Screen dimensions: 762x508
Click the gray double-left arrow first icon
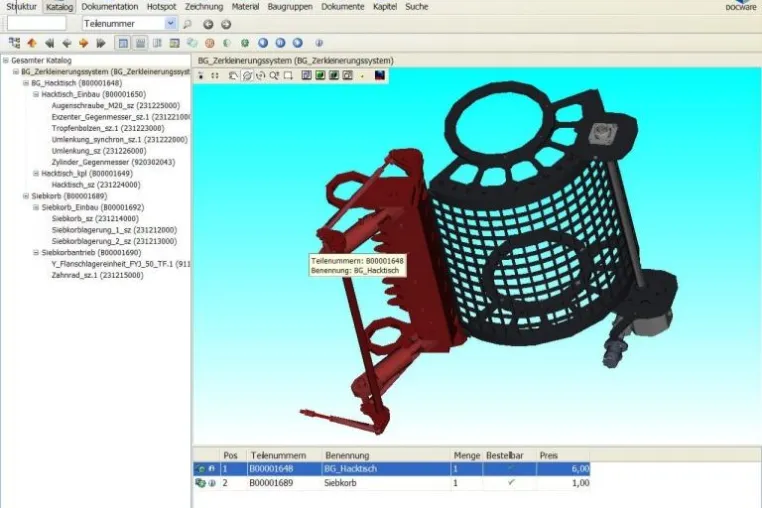49,43
